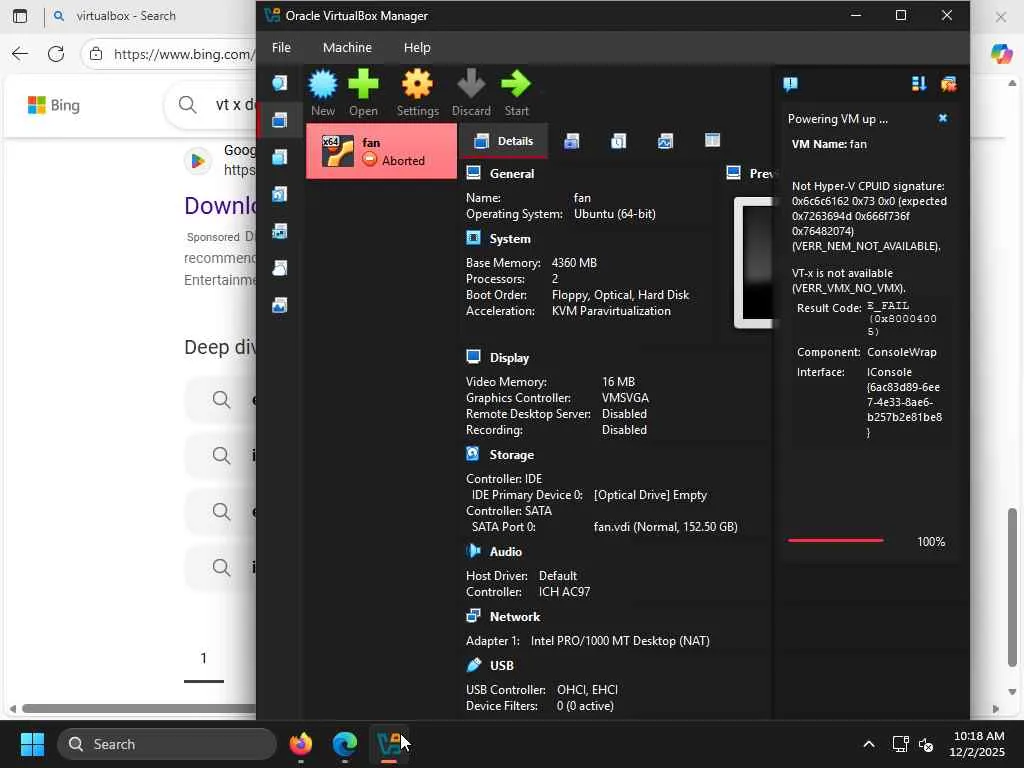Switch to the Activity tab icon
The height and width of the screenshot is (768, 1024).
click(x=665, y=141)
